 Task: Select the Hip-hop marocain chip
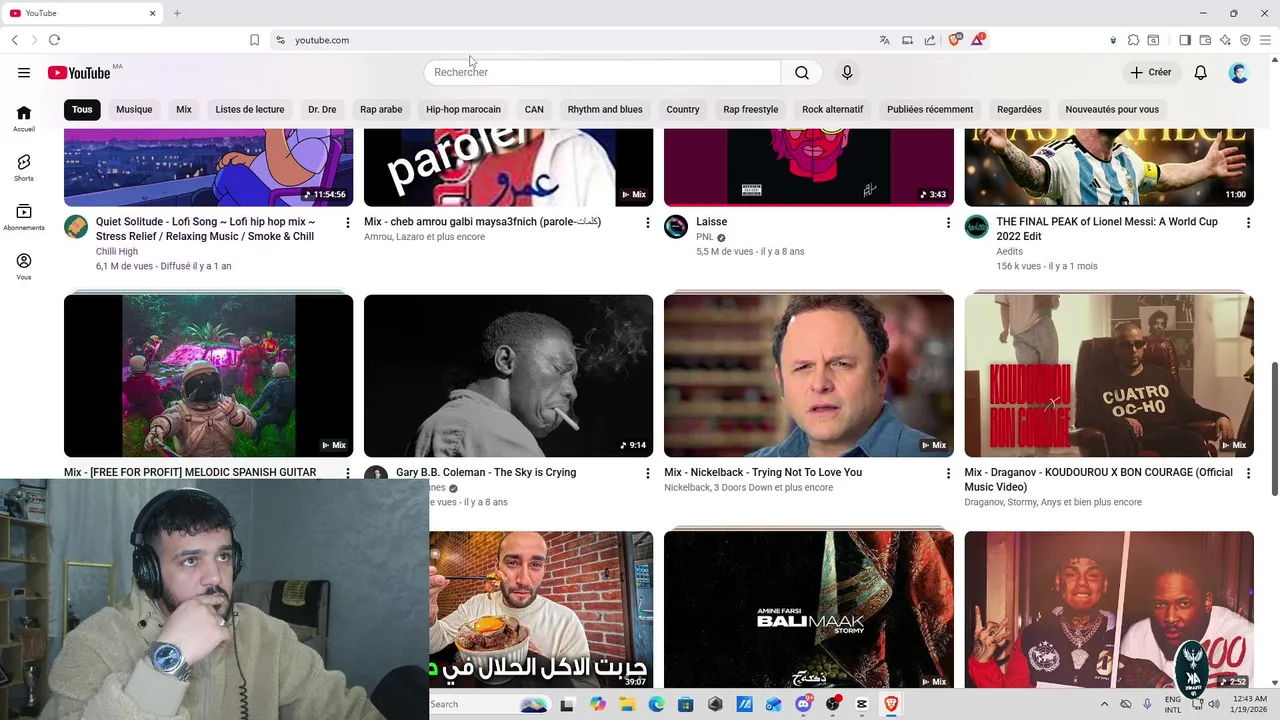[x=463, y=109]
